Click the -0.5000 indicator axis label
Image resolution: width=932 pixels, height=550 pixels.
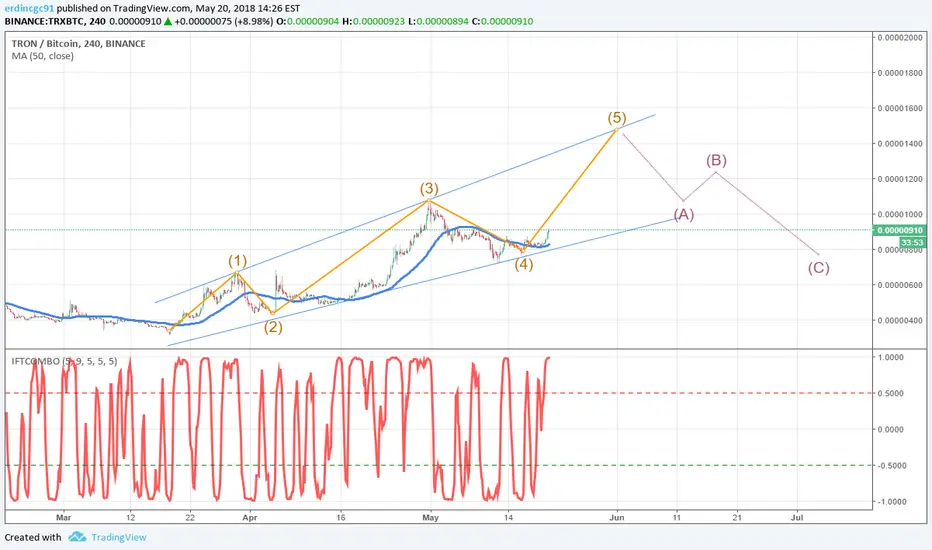890,466
